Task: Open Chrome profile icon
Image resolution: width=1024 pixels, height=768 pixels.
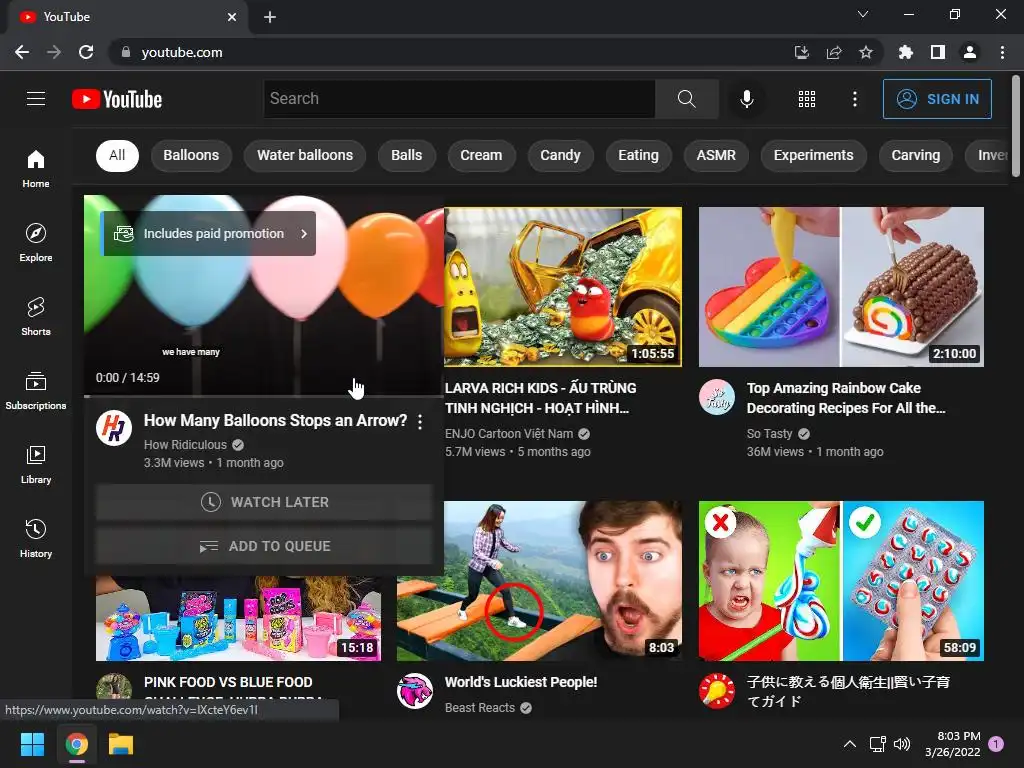Action: [x=970, y=52]
